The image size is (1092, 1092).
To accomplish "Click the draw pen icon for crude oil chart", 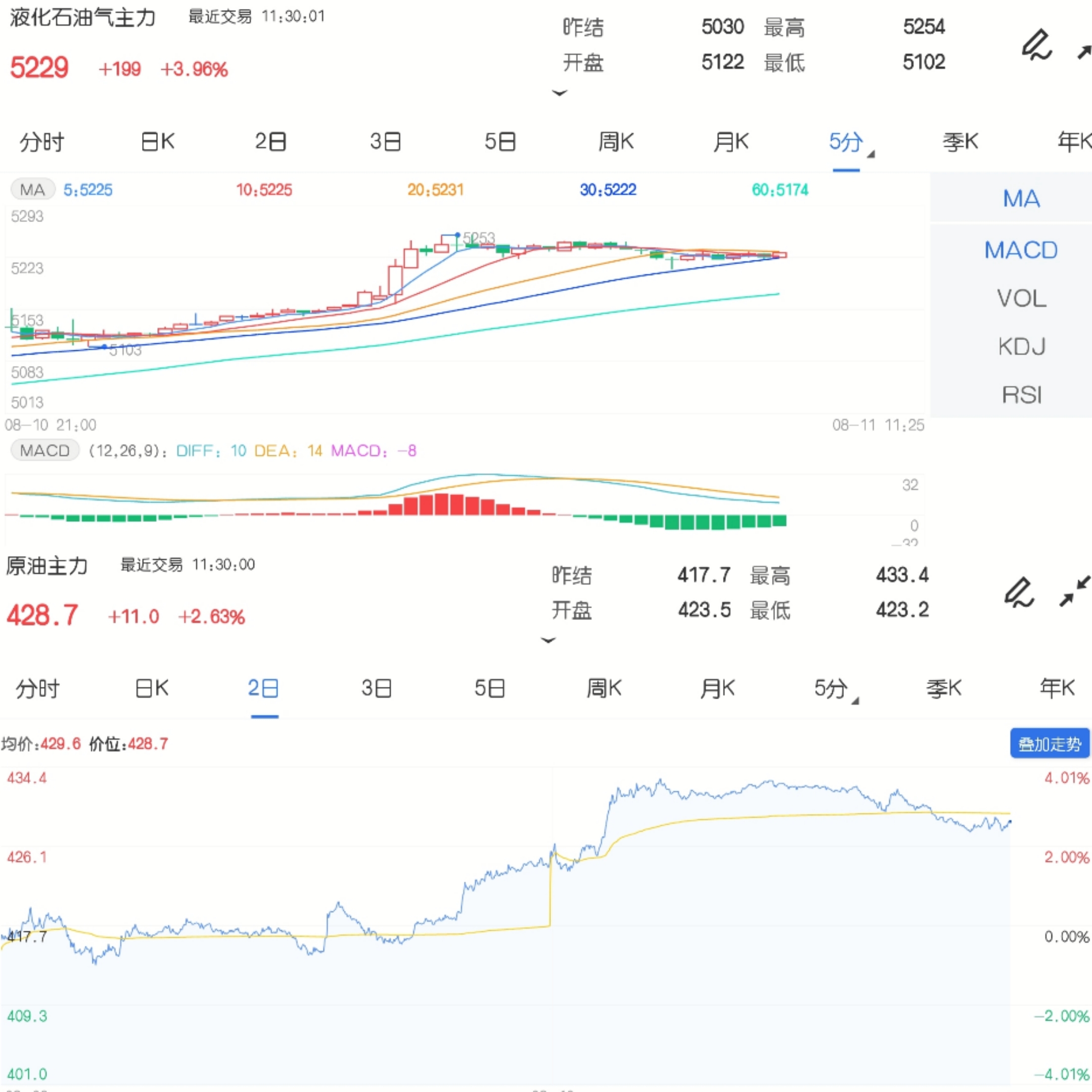I will (1019, 593).
